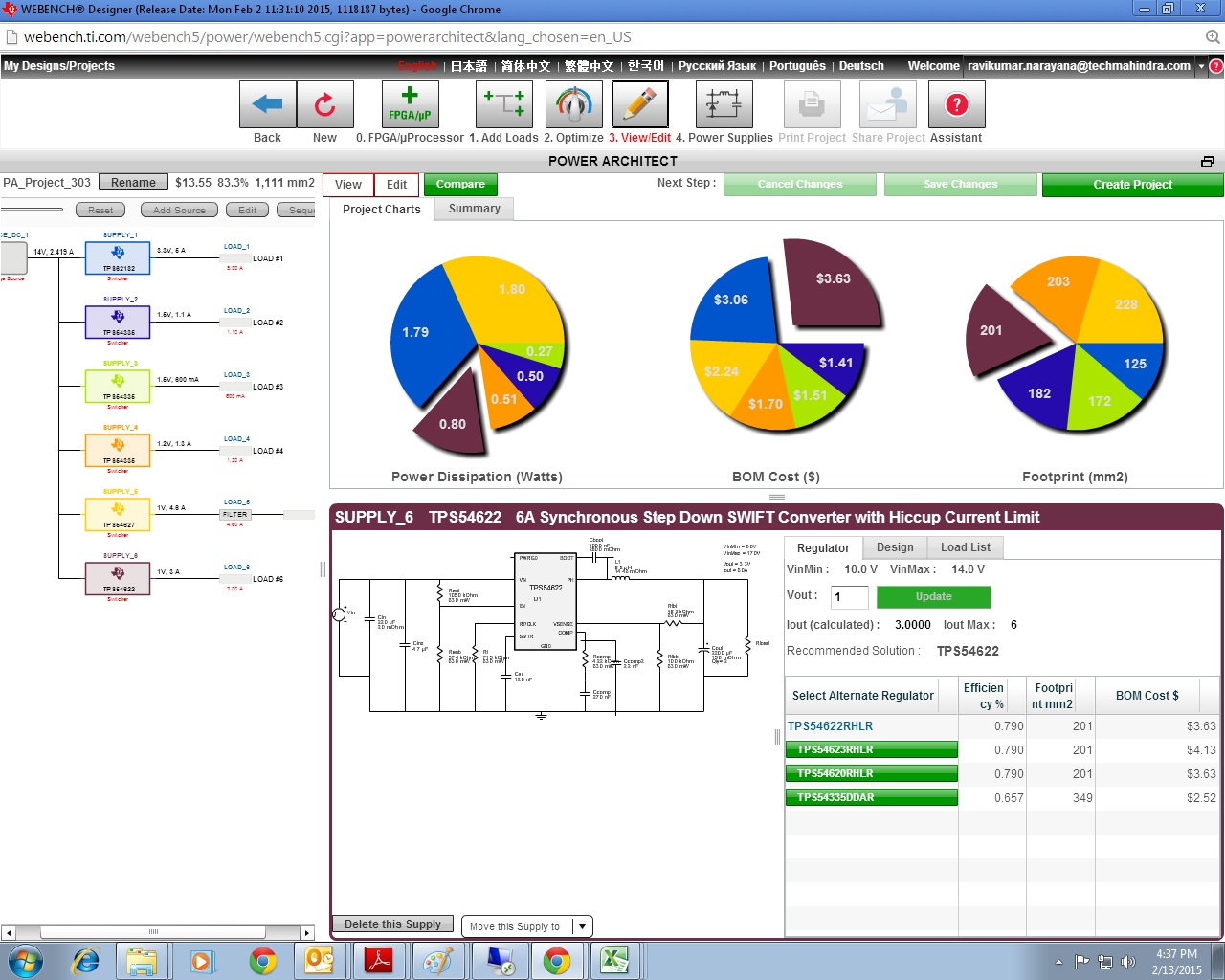Click Delete this Supply button

(x=392, y=924)
